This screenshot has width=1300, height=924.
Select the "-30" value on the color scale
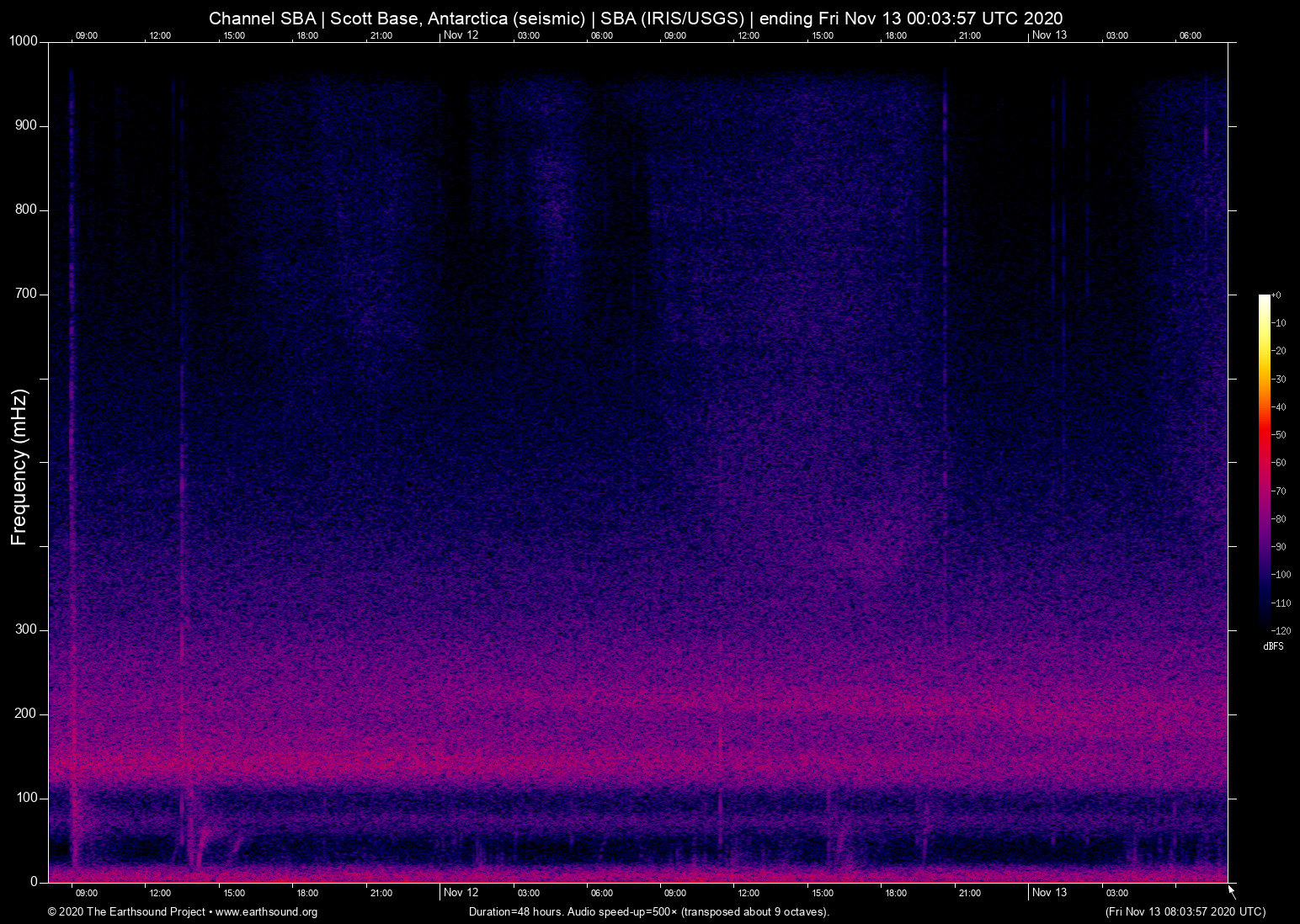1279,380
